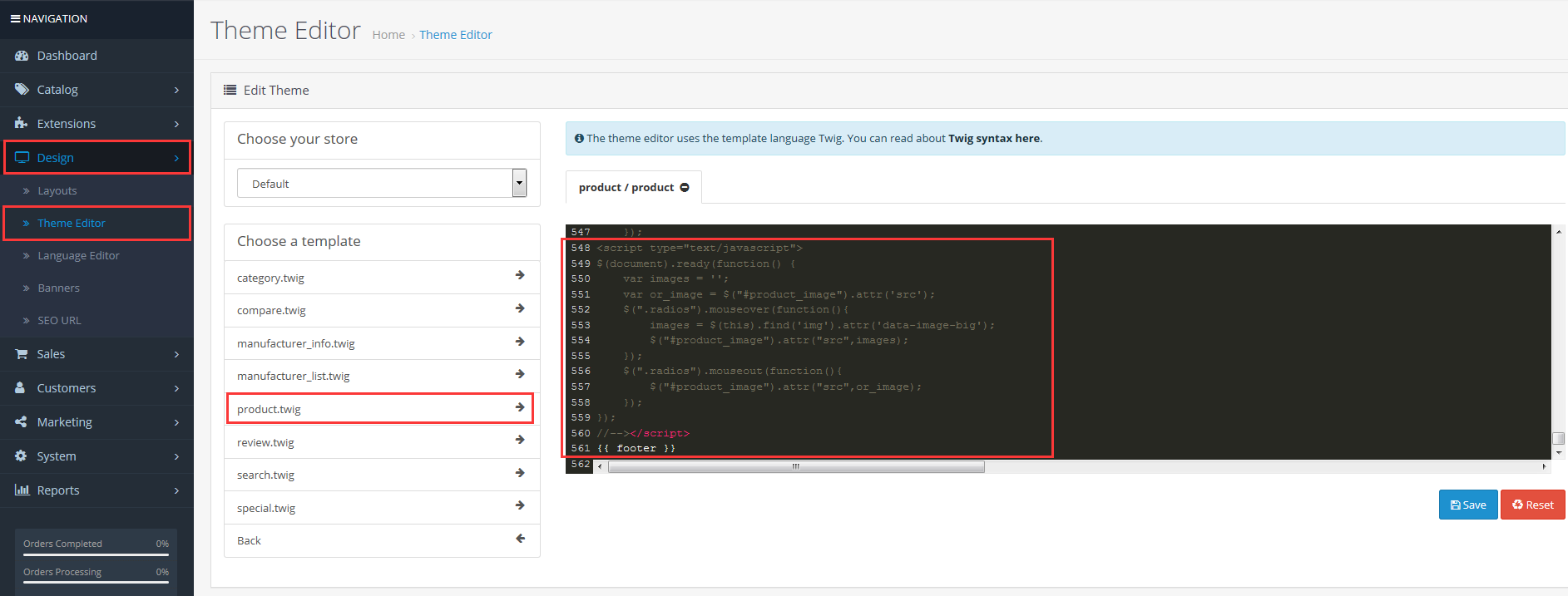Click the Design monitor icon

point(22,157)
